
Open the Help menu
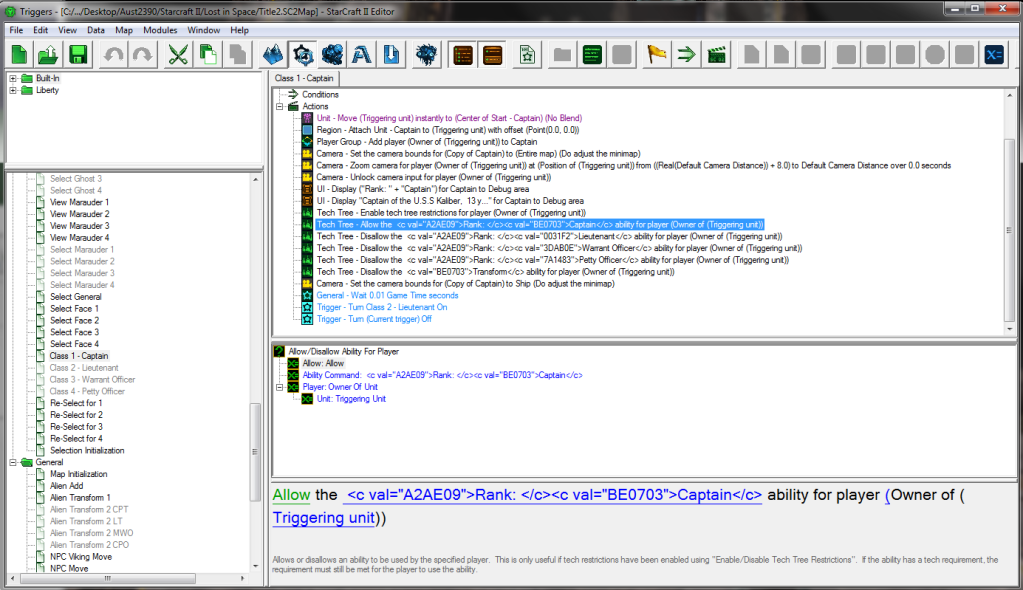(239, 30)
